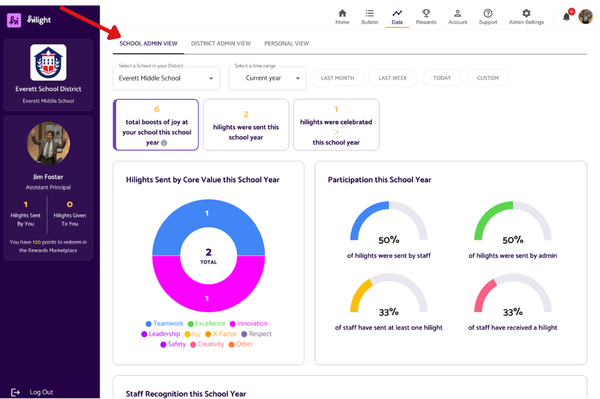Open the Bulletin list icon

coord(369,13)
